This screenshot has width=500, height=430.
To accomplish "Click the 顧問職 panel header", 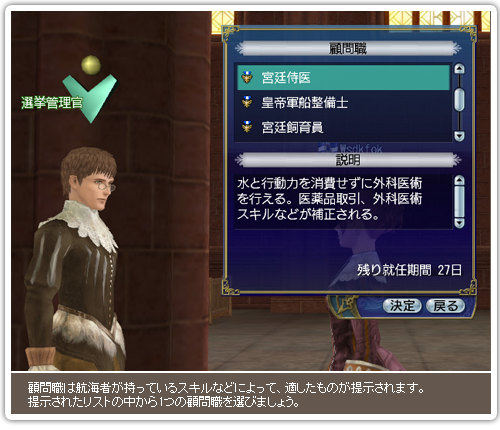I will pyautogui.click(x=348, y=49).
